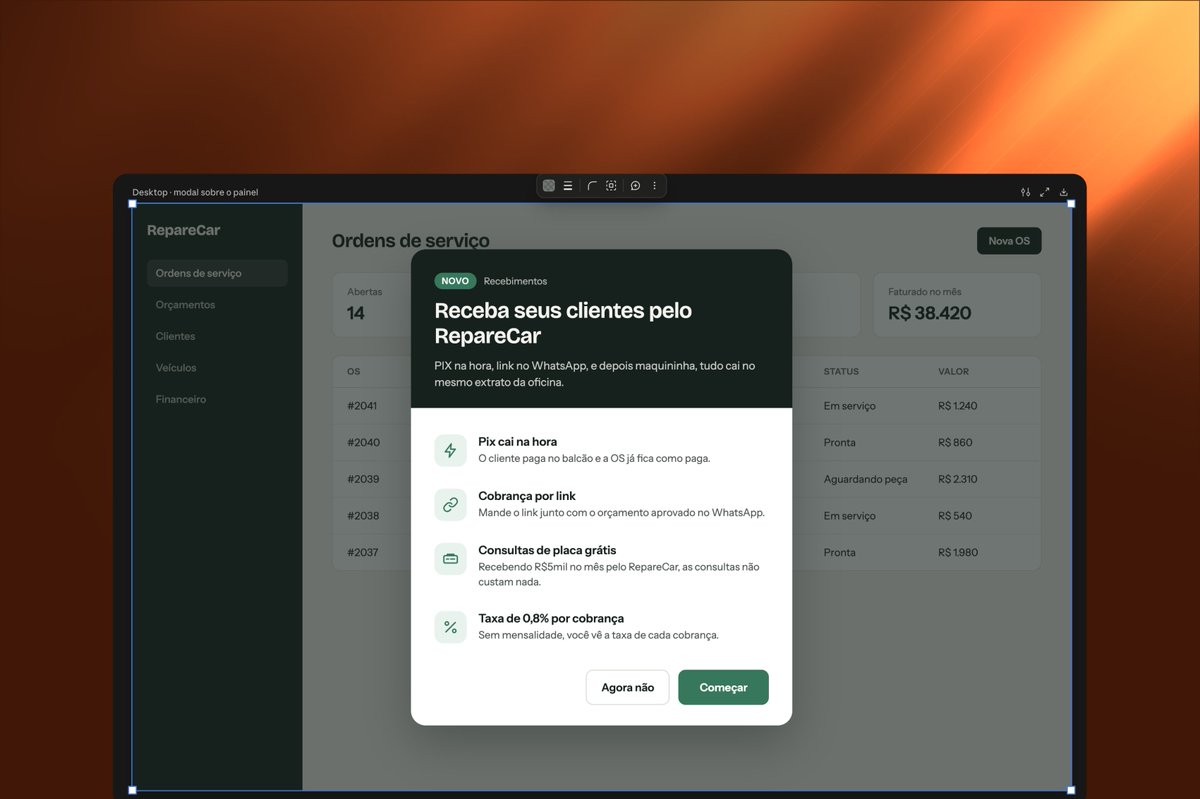Screen dimensions: 1200x799
Task: Click the Nova OS button
Action: (x=1009, y=241)
